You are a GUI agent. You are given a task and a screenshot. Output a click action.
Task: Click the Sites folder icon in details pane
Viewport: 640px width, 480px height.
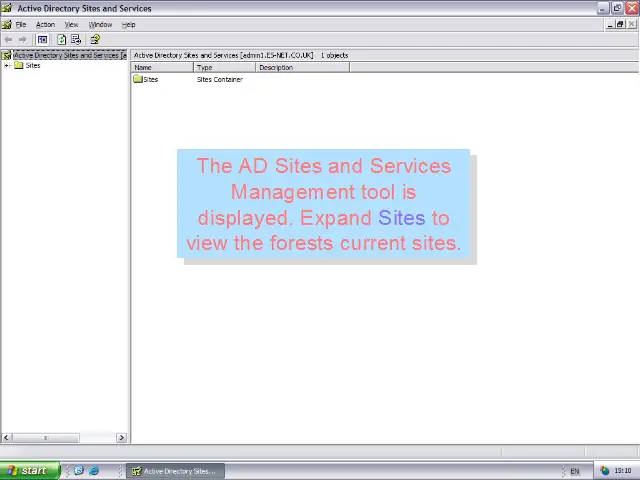[138, 79]
